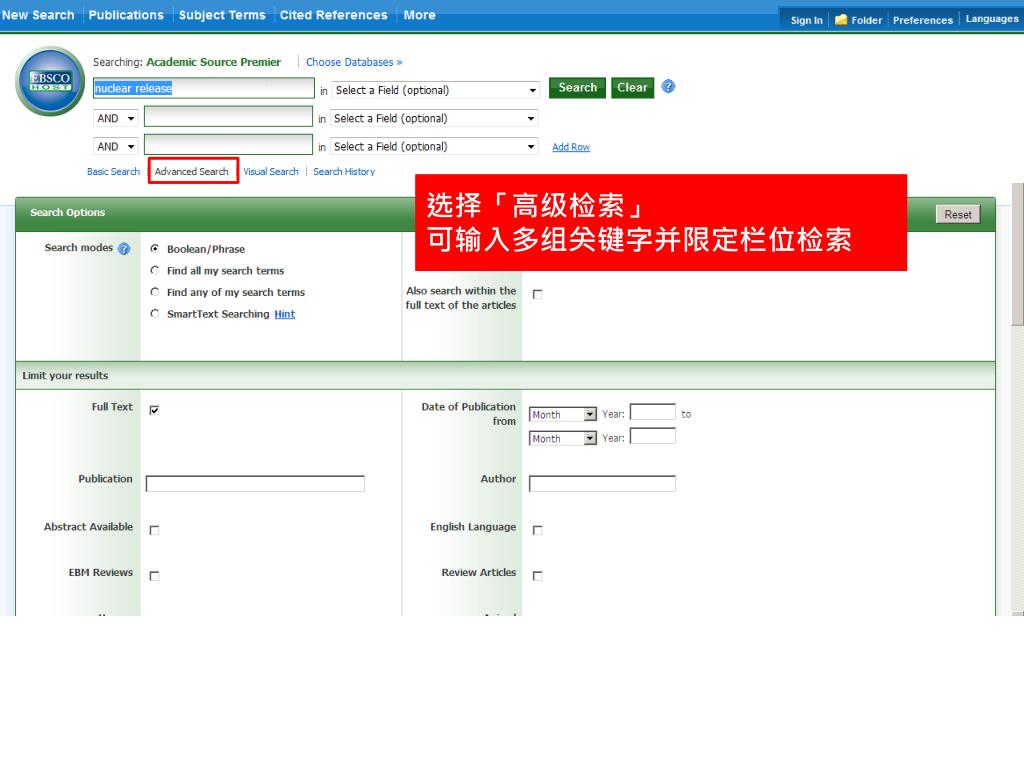
Task: Open the to Month dropdown
Action: (563, 439)
